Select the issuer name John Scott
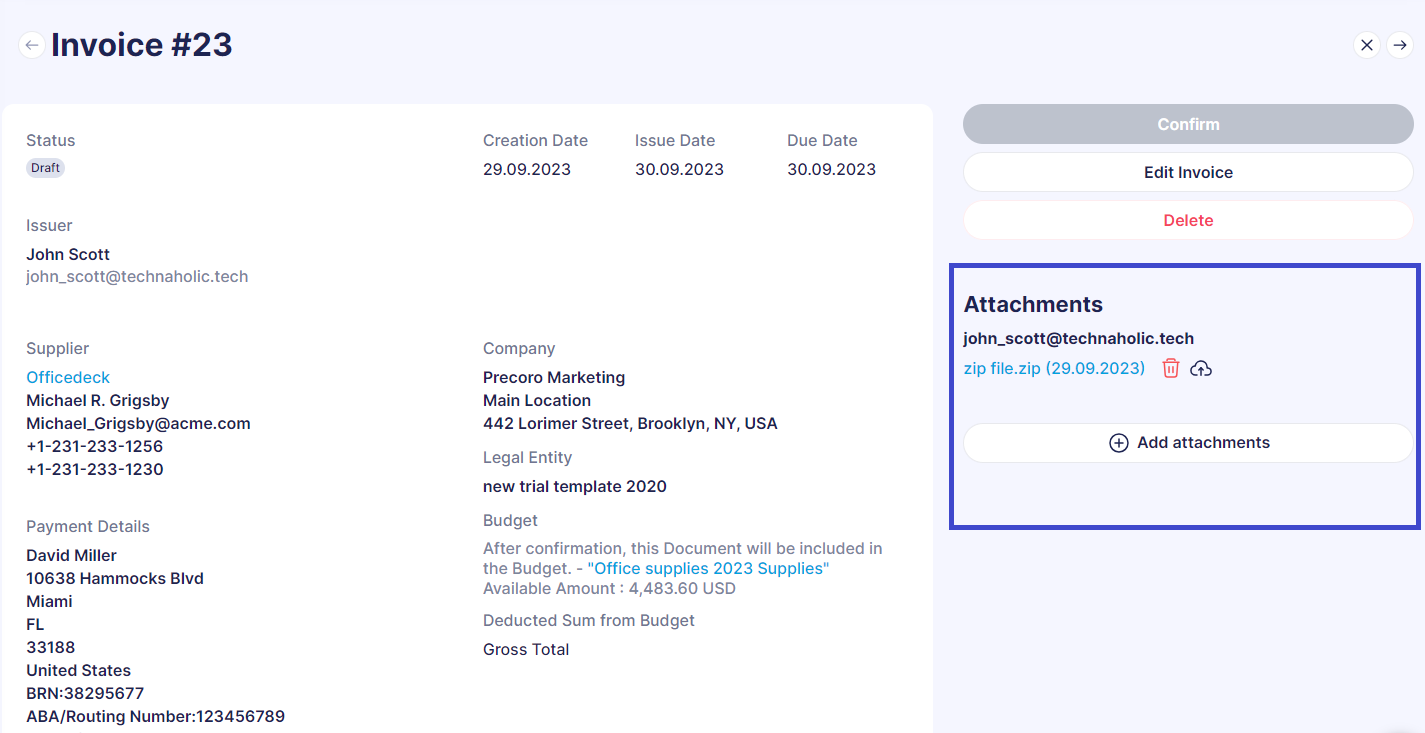Viewport: 1425px width, 733px height. pyautogui.click(x=68, y=254)
